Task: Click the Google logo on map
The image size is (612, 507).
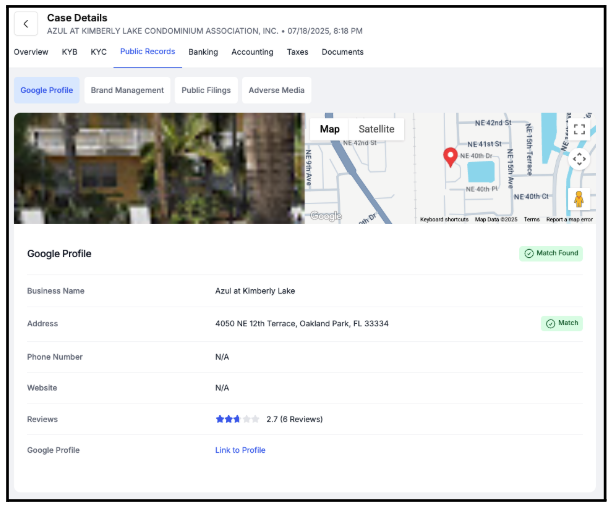Action: (326, 215)
